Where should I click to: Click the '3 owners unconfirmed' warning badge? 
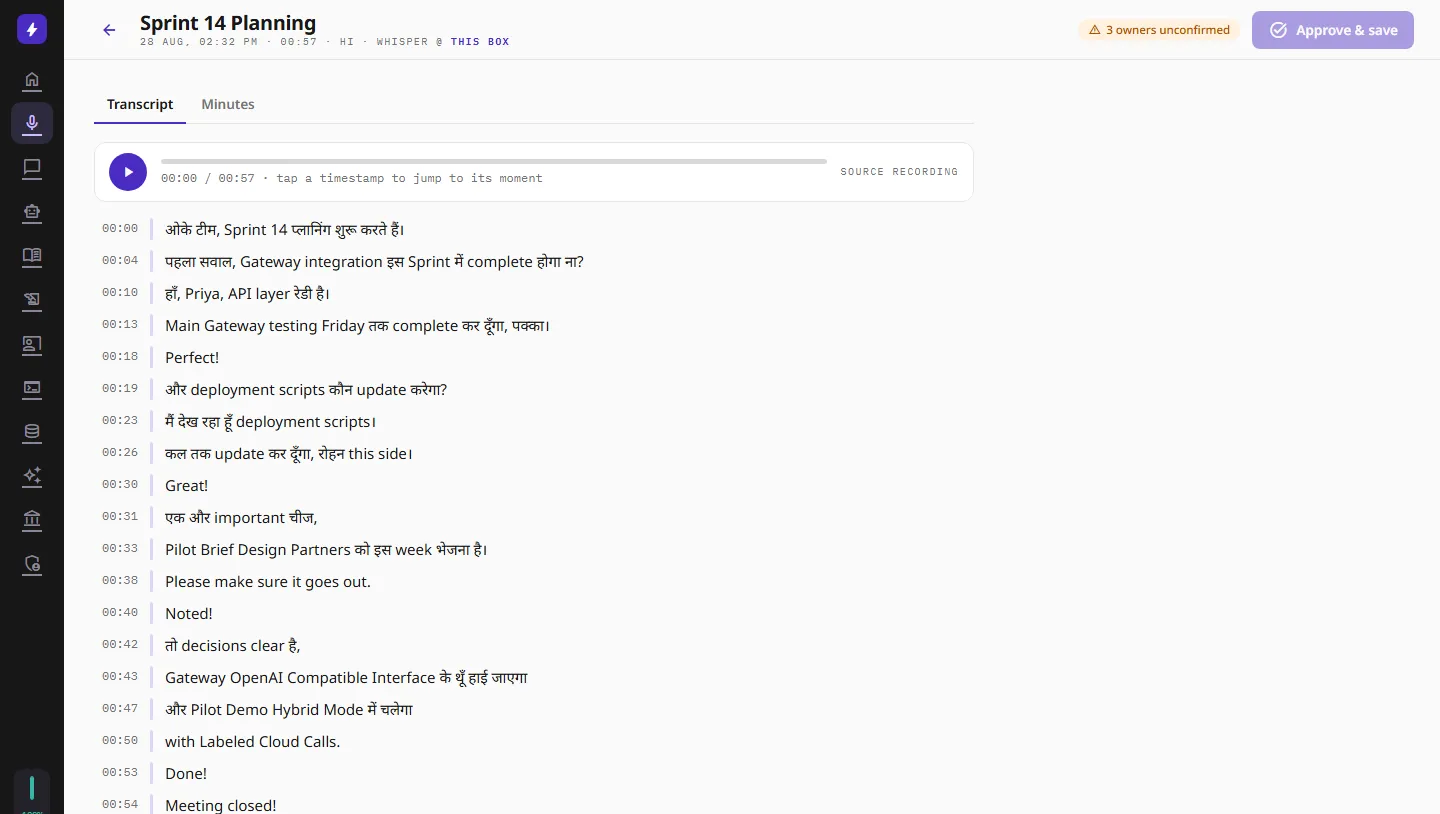[1159, 30]
